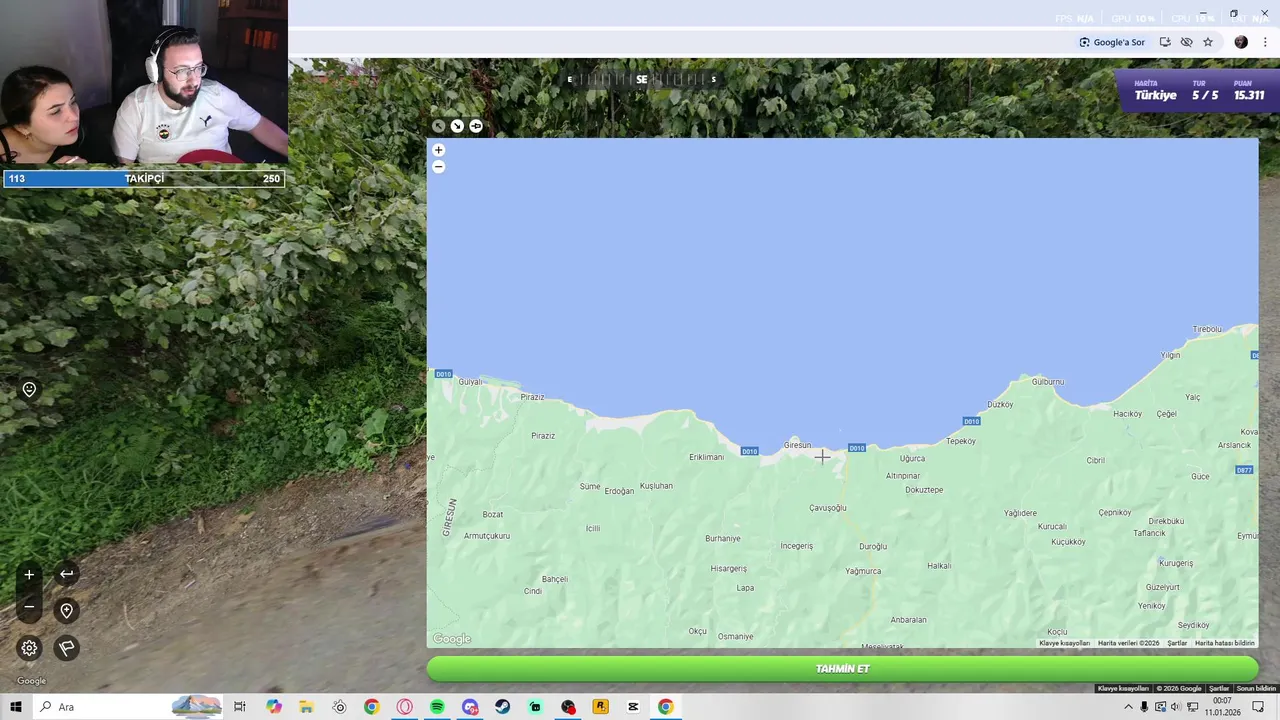
Task: Click the pin map toggle icon
Action: (x=476, y=126)
